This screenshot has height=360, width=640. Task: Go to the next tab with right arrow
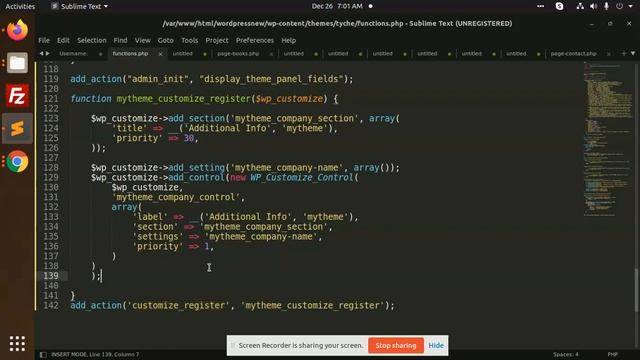coord(48,53)
